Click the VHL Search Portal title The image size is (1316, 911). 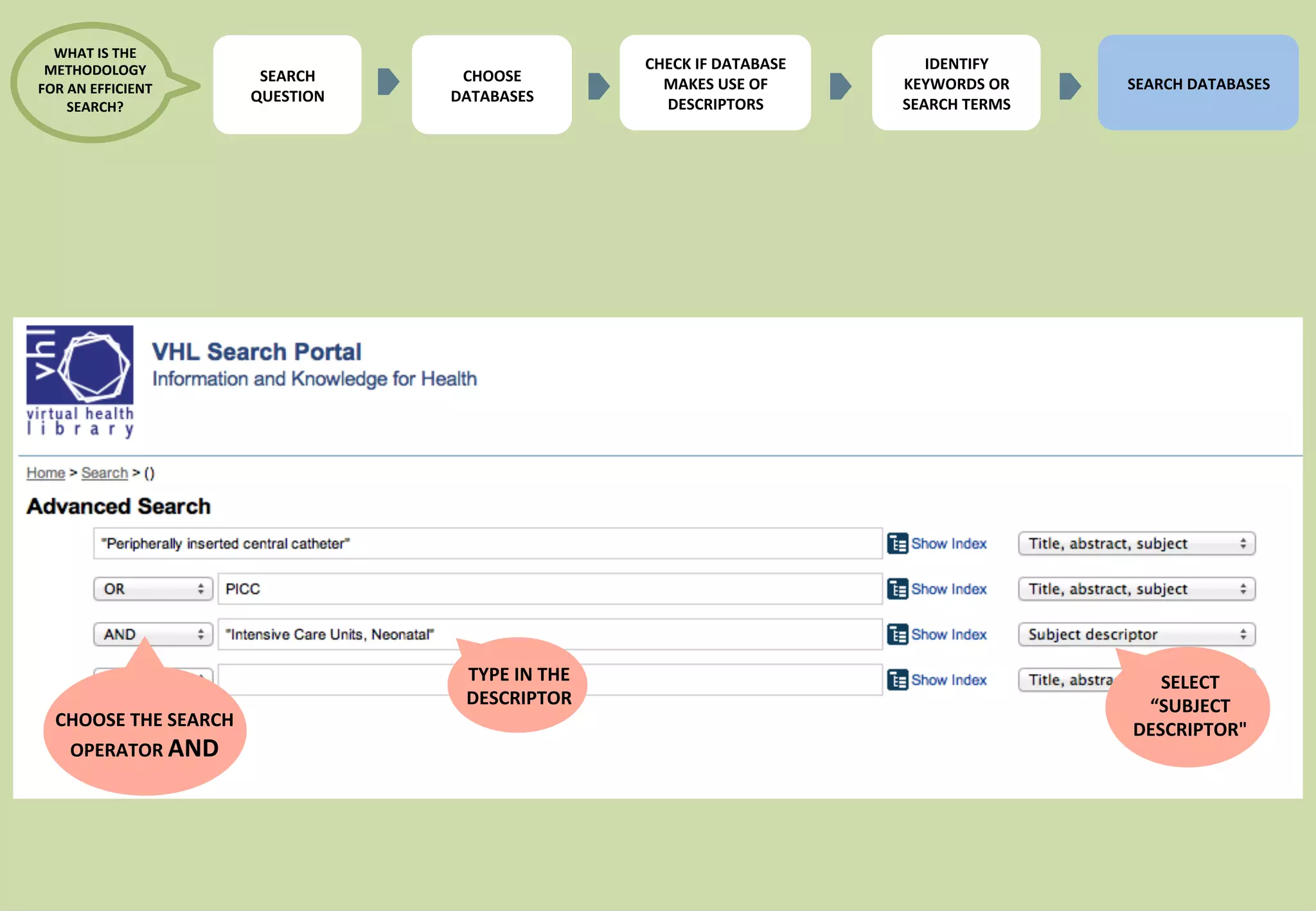click(256, 352)
